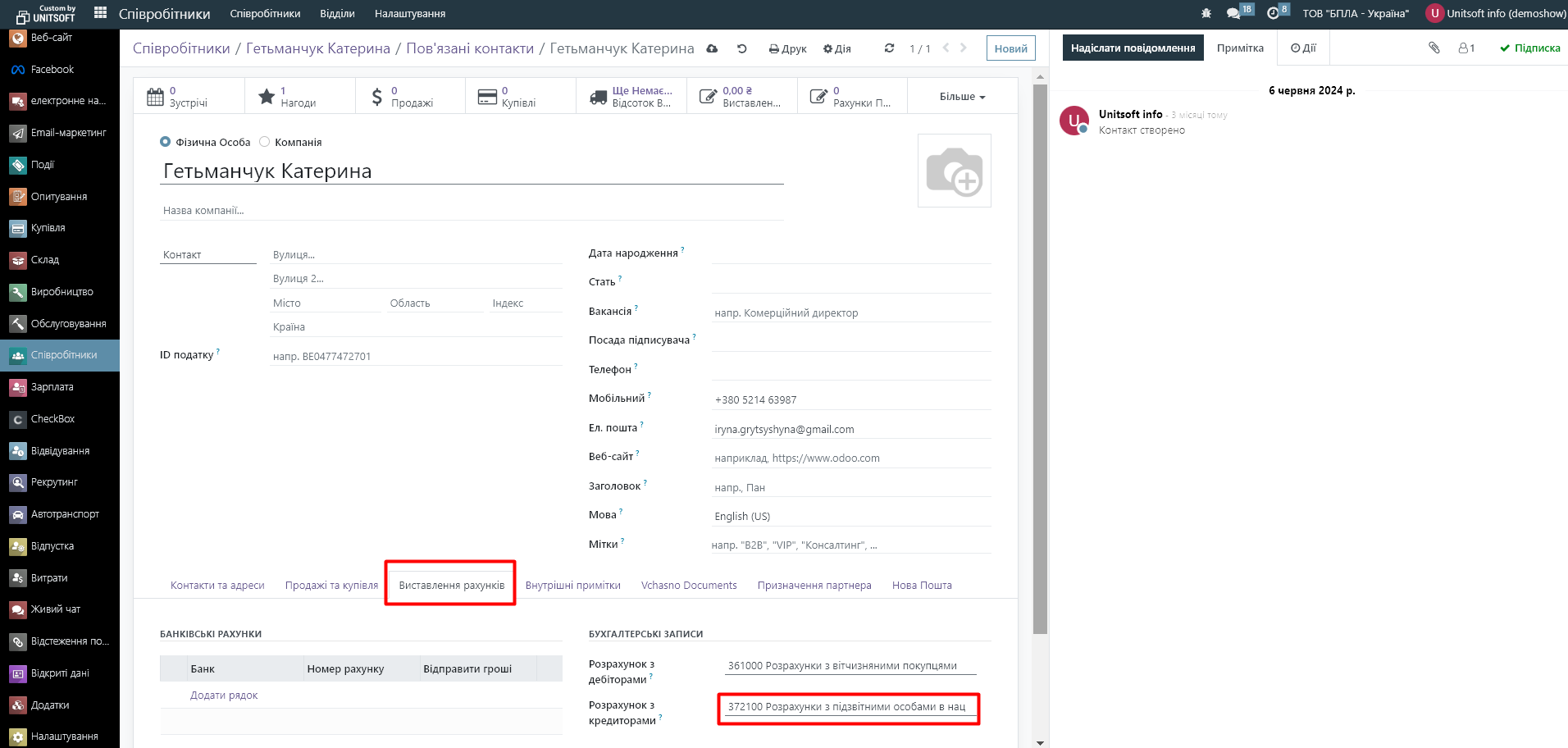Image resolution: width=1568 pixels, height=748 pixels.
Task: Toggle the Підписка follow status
Action: point(1529,48)
